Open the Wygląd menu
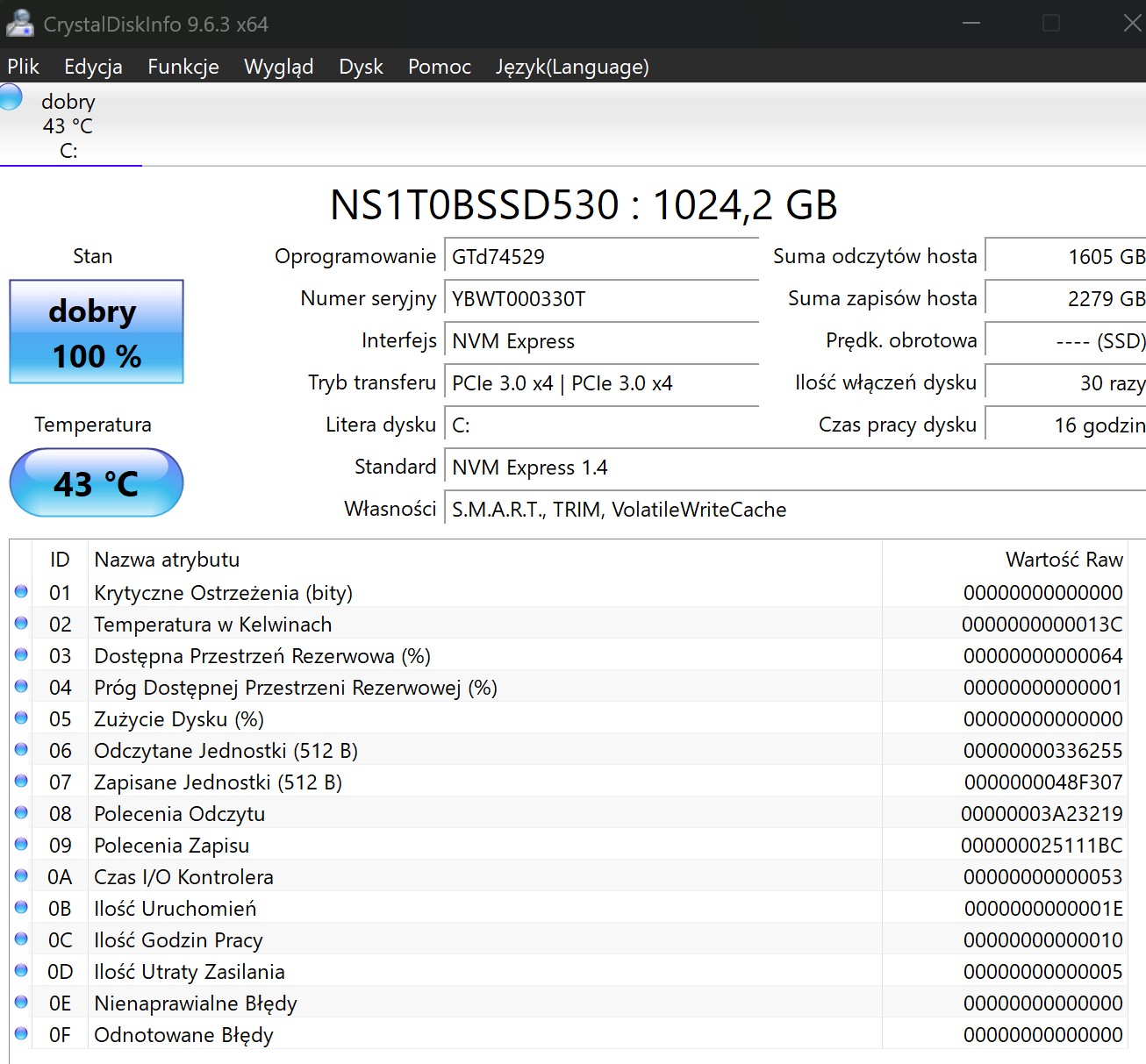Screen dimensions: 1146x1064 278,67
